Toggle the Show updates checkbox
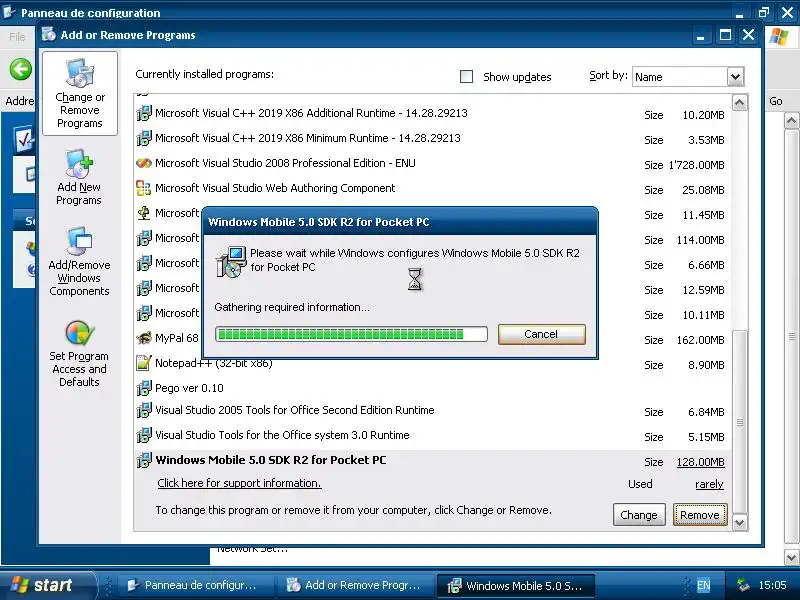The width and height of the screenshot is (800, 600). pyautogui.click(x=466, y=77)
